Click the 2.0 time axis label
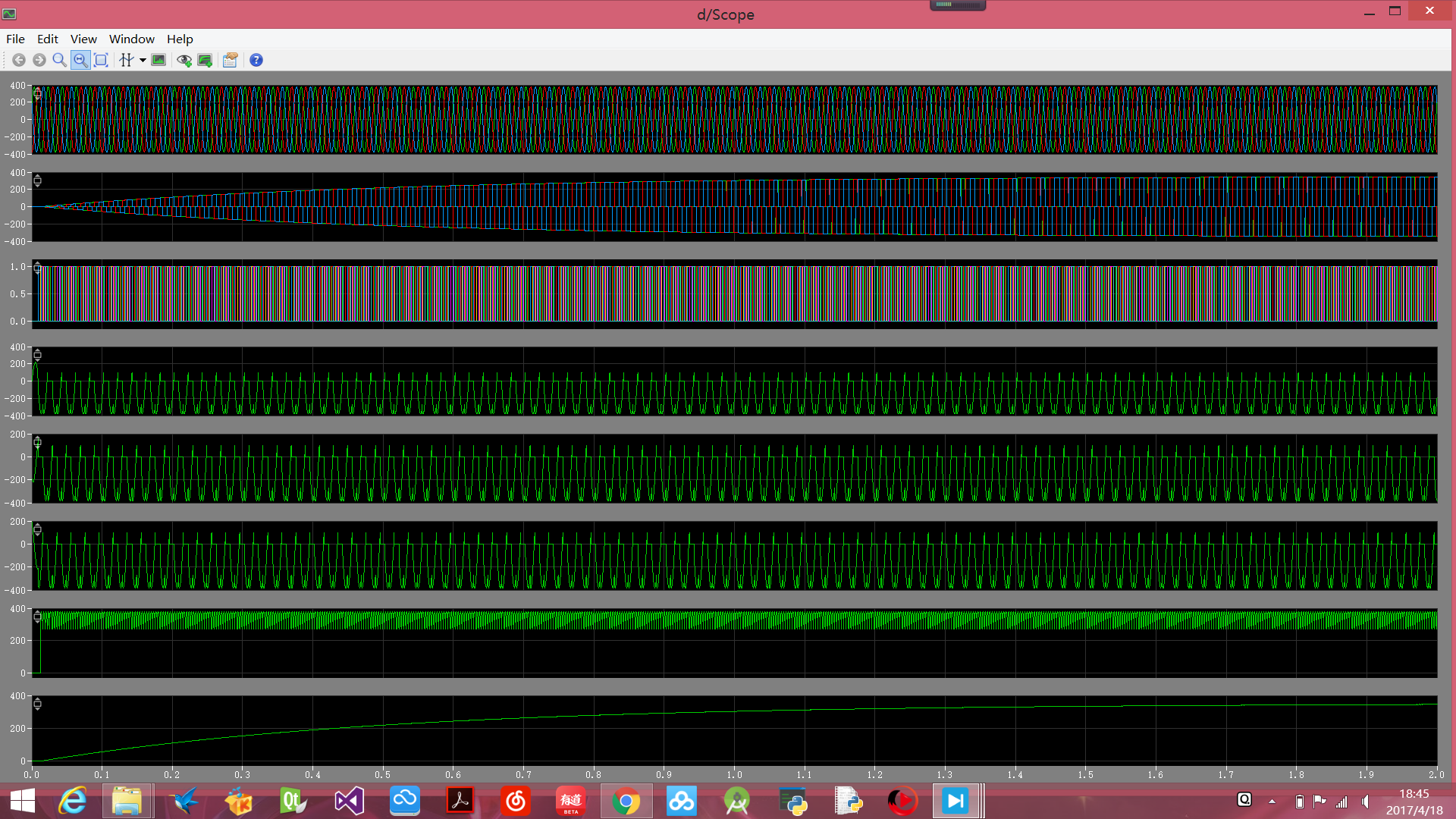This screenshot has height=819, width=1456. click(x=1436, y=775)
